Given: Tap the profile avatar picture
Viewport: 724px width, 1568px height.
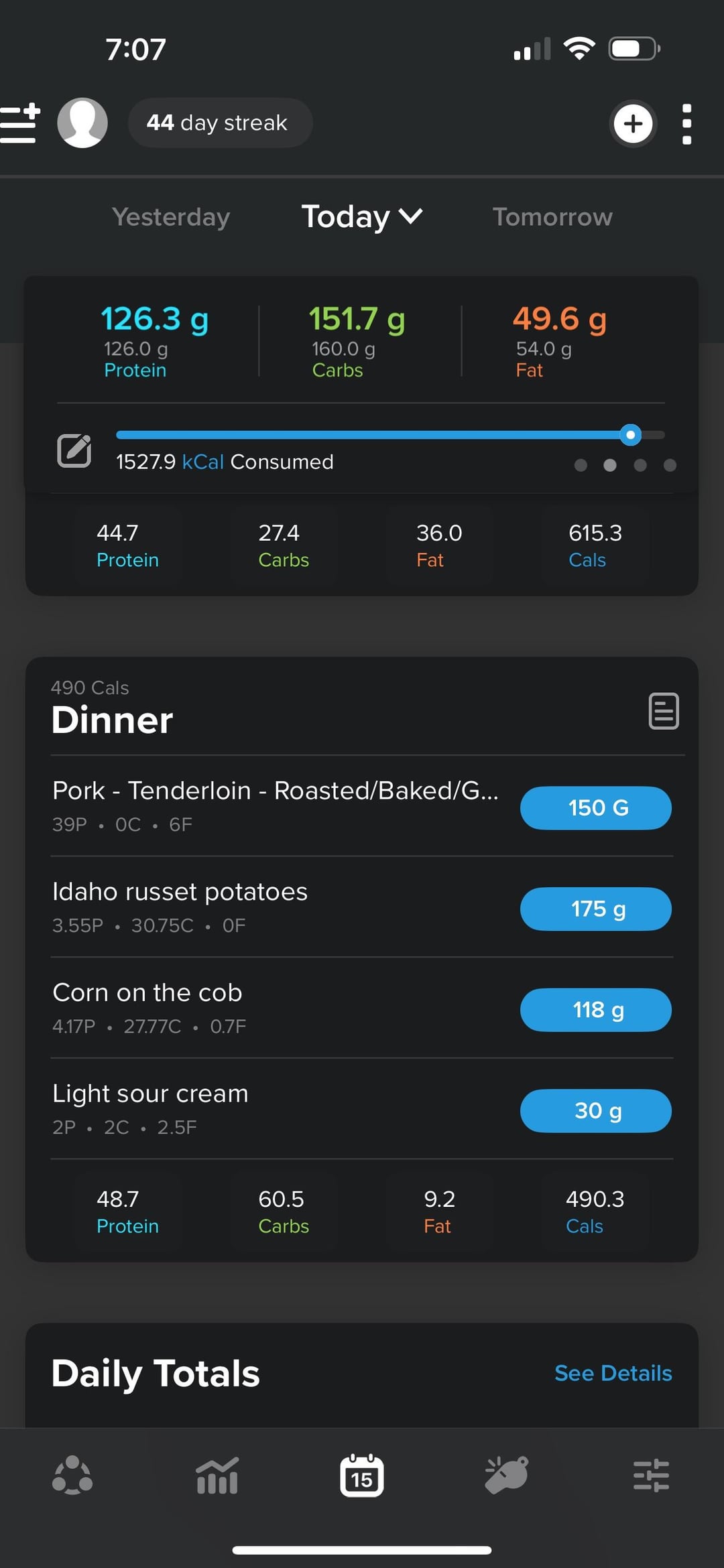Looking at the screenshot, I should (x=82, y=123).
